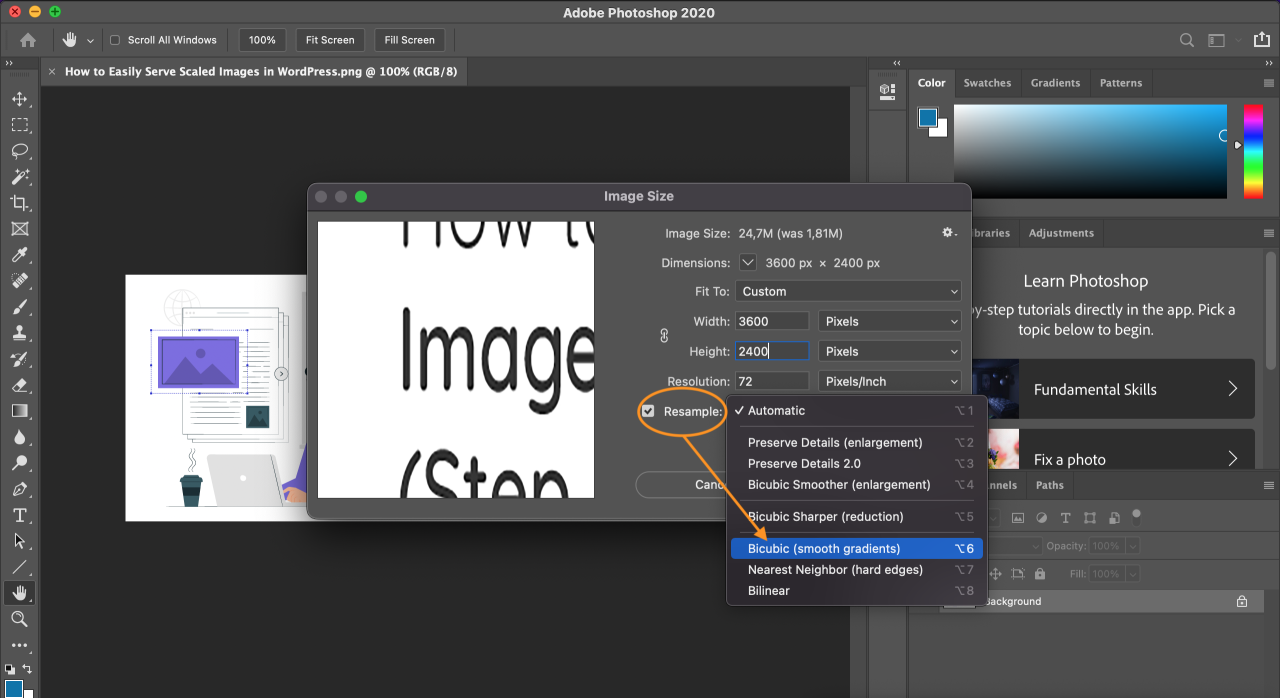Click the vertical hue slider strip

[x=1253, y=150]
